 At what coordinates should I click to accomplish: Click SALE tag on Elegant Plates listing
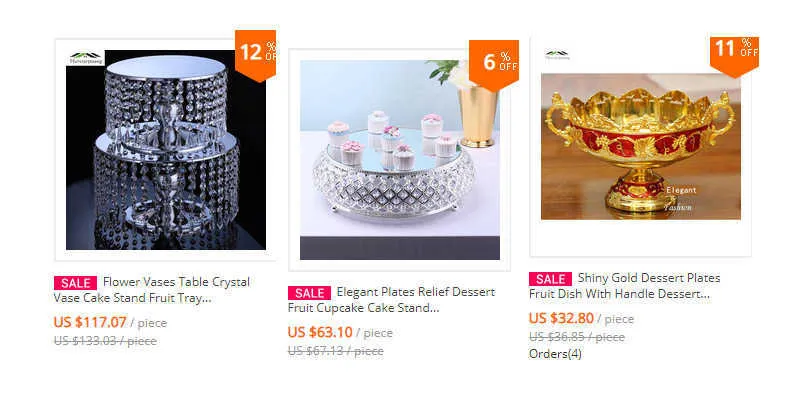click(309, 293)
